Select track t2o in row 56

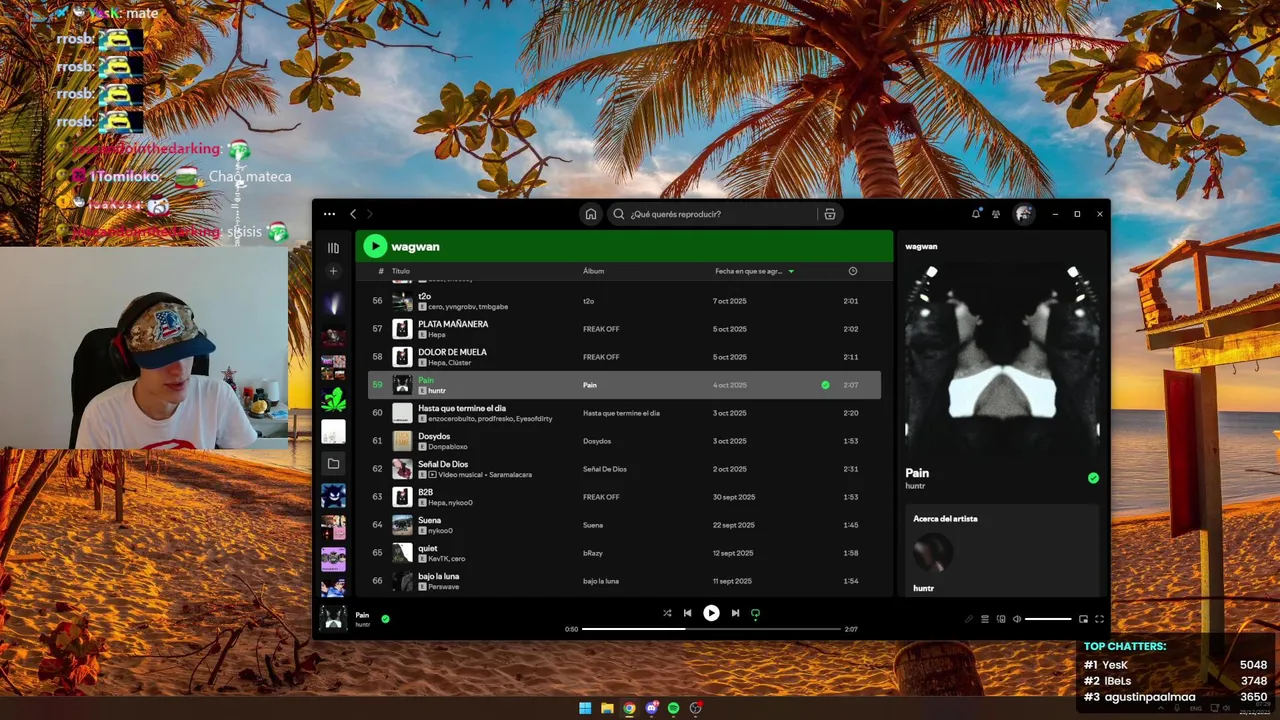pos(424,296)
